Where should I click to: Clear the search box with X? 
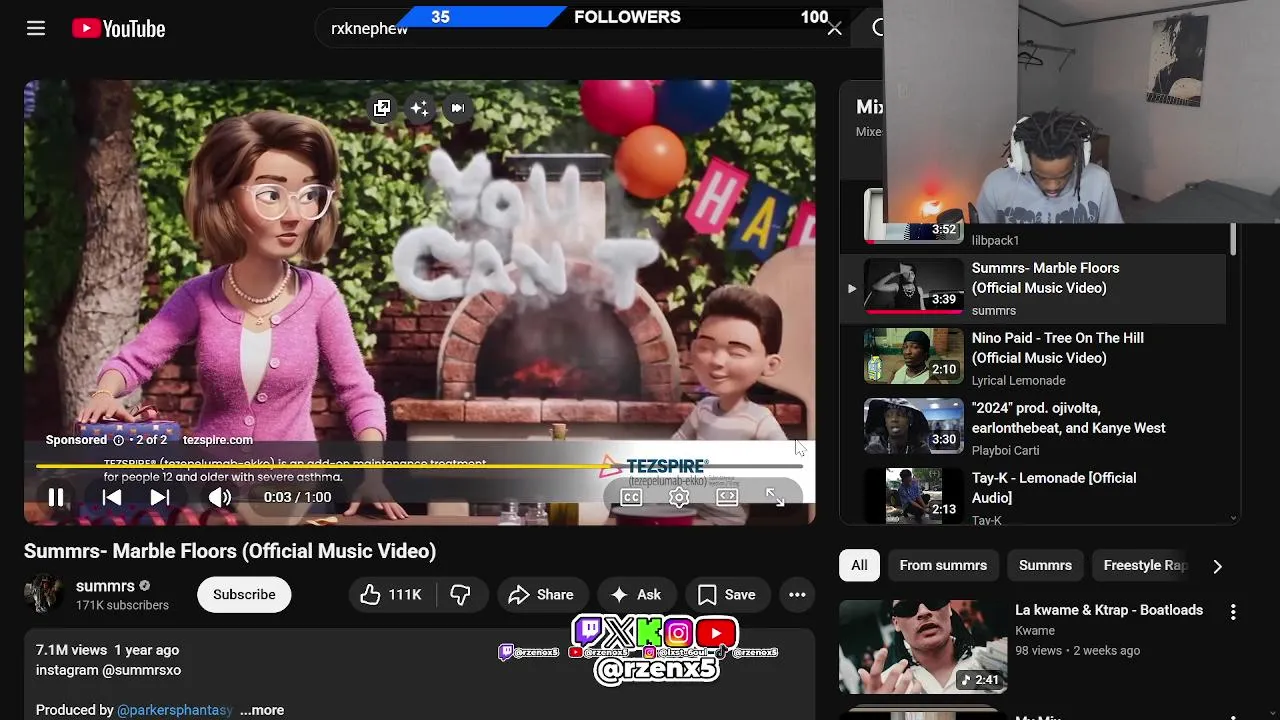(834, 29)
